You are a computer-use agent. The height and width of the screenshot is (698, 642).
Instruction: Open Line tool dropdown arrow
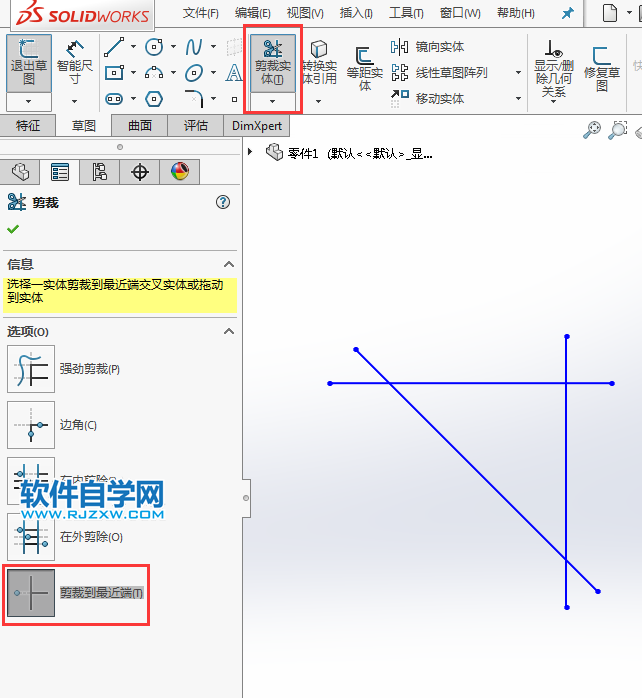click(133, 47)
